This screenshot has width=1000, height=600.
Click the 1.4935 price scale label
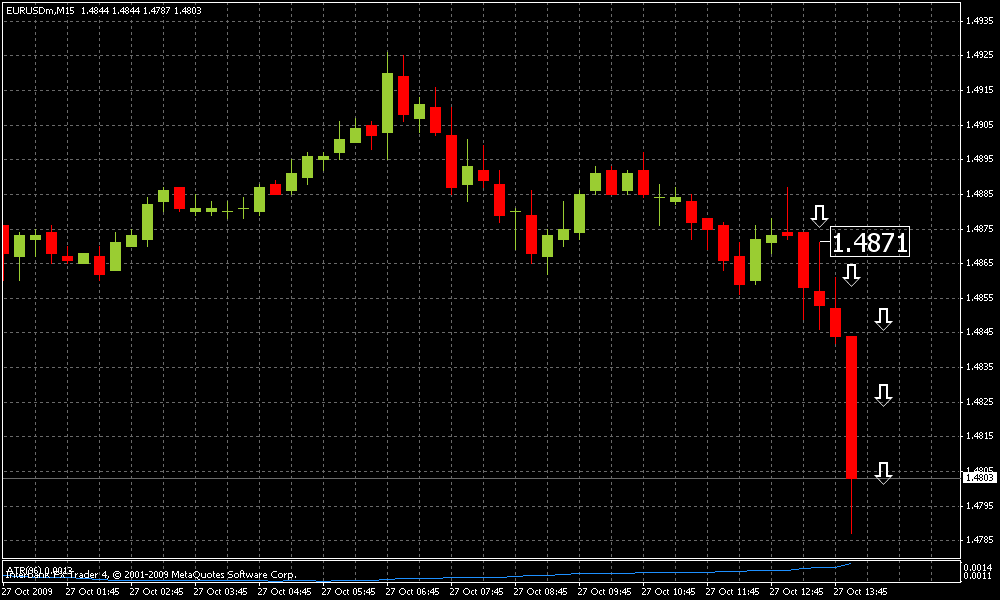click(x=979, y=20)
